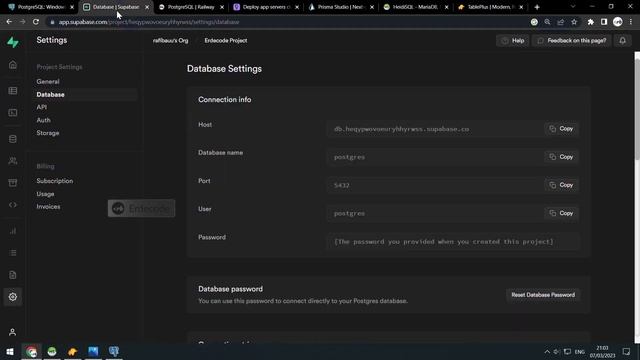
Task: Click Reset Database Password button
Action: [x=543, y=295]
